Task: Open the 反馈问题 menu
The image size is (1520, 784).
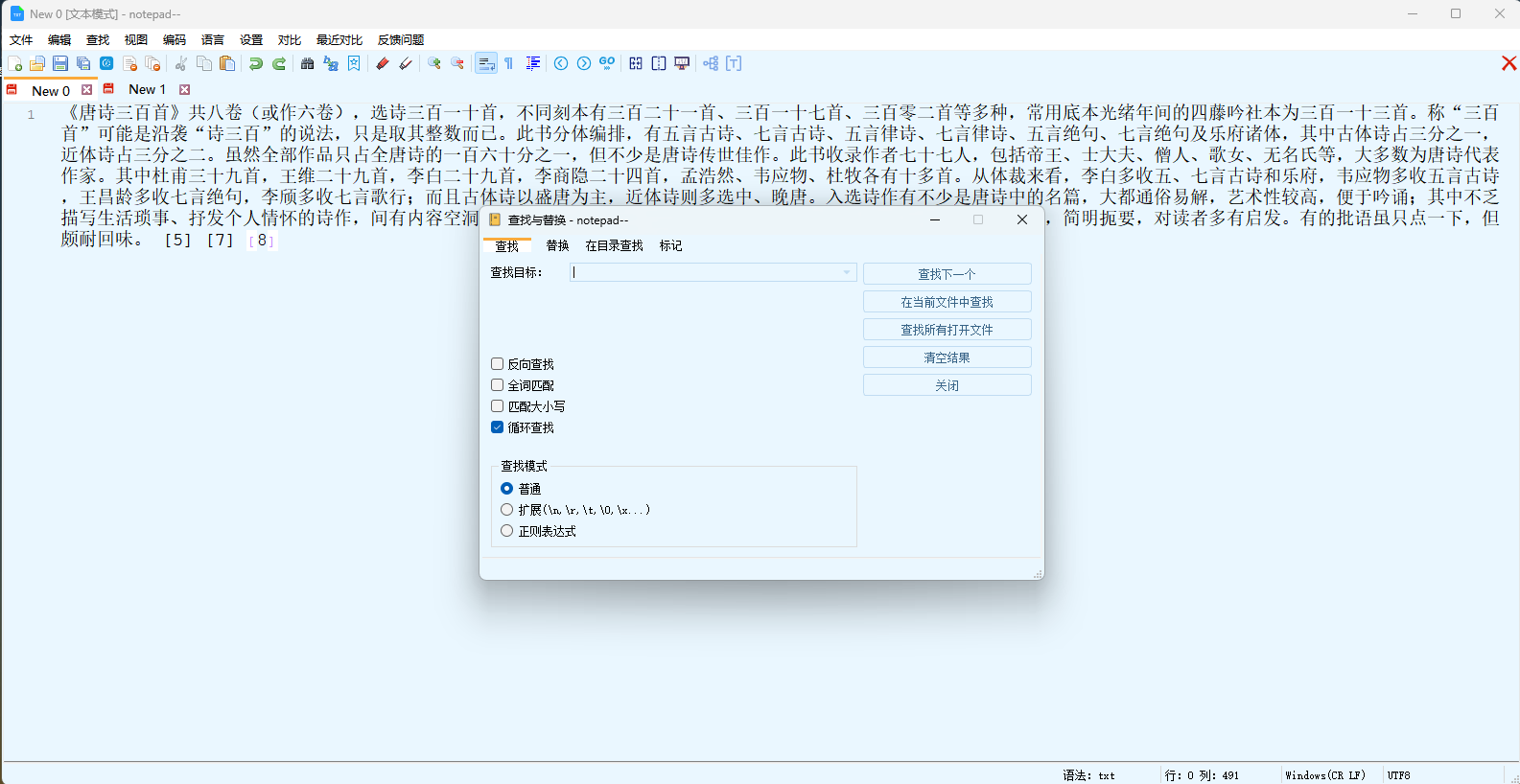Action: coord(401,40)
